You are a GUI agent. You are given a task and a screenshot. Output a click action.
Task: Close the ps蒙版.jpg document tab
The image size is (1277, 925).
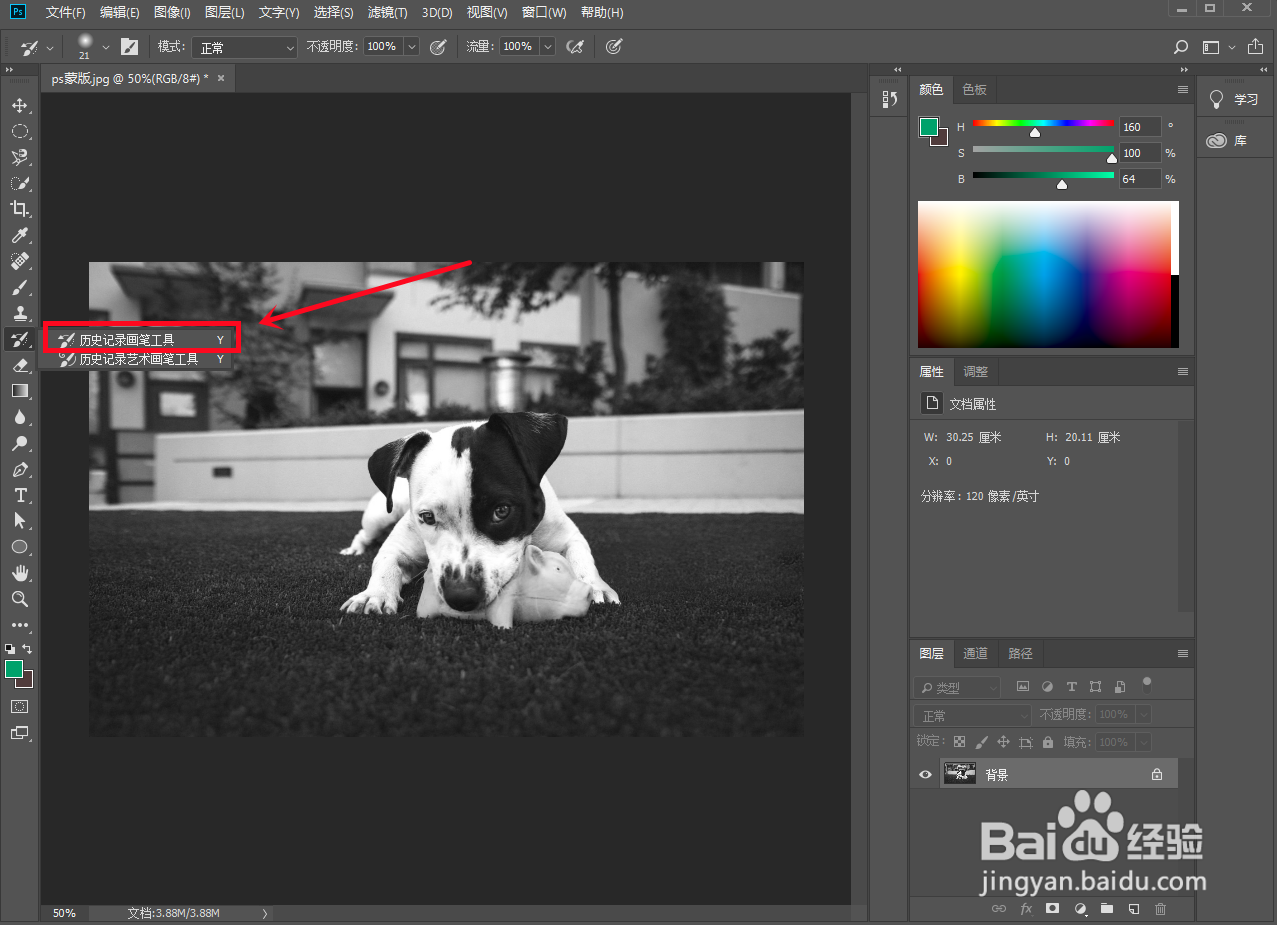click(221, 78)
